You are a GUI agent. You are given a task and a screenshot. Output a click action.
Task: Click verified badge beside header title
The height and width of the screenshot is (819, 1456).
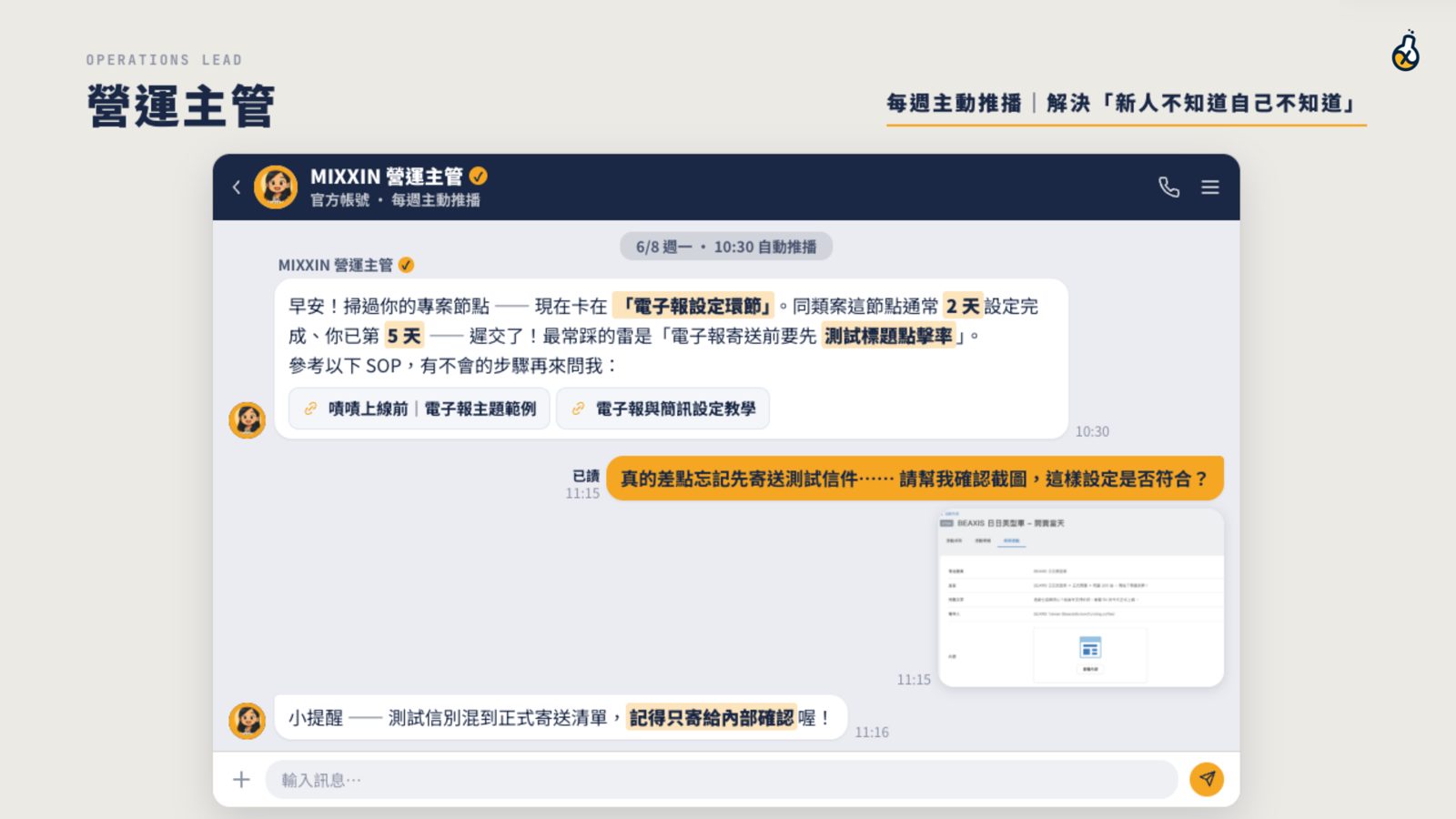[479, 177]
